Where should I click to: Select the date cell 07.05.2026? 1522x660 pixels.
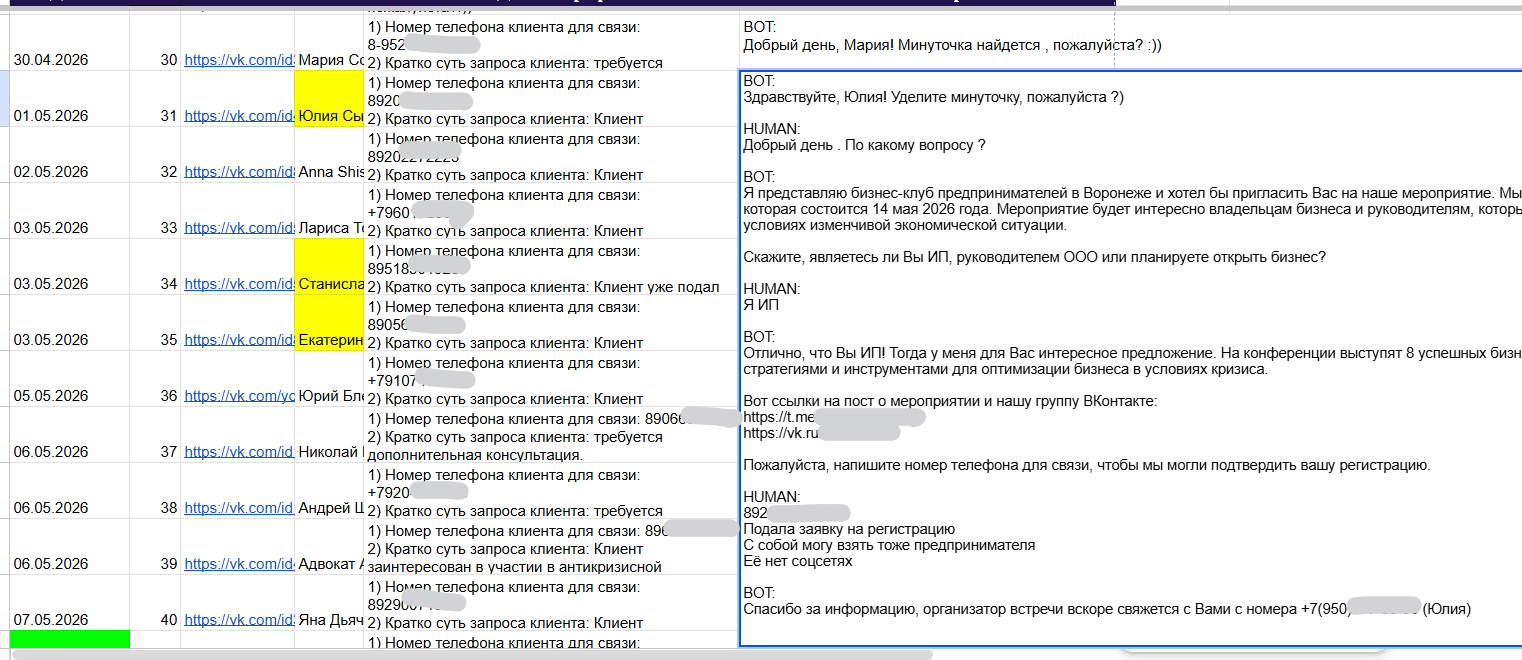point(69,603)
